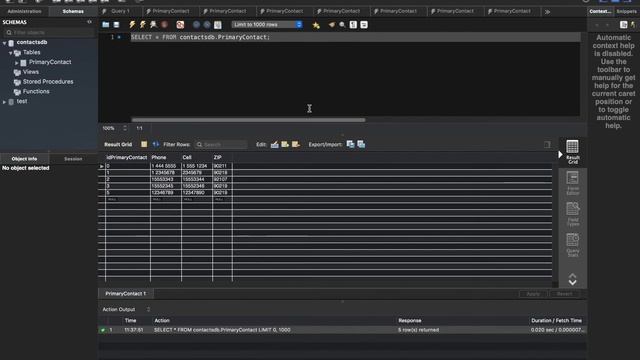The width and height of the screenshot is (640, 360).
Task: Switch to the Administration tab
Action: [24, 11]
